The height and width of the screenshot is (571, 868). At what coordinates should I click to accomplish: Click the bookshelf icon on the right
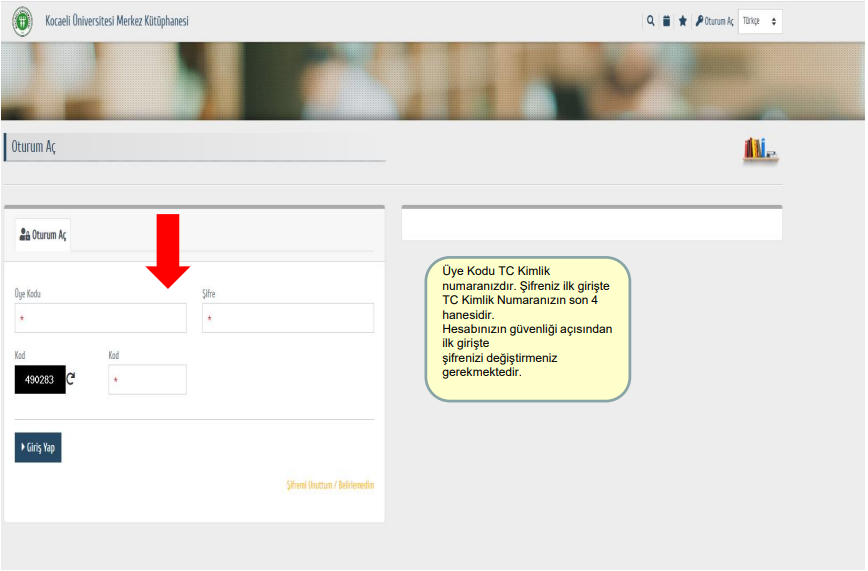pos(761,150)
